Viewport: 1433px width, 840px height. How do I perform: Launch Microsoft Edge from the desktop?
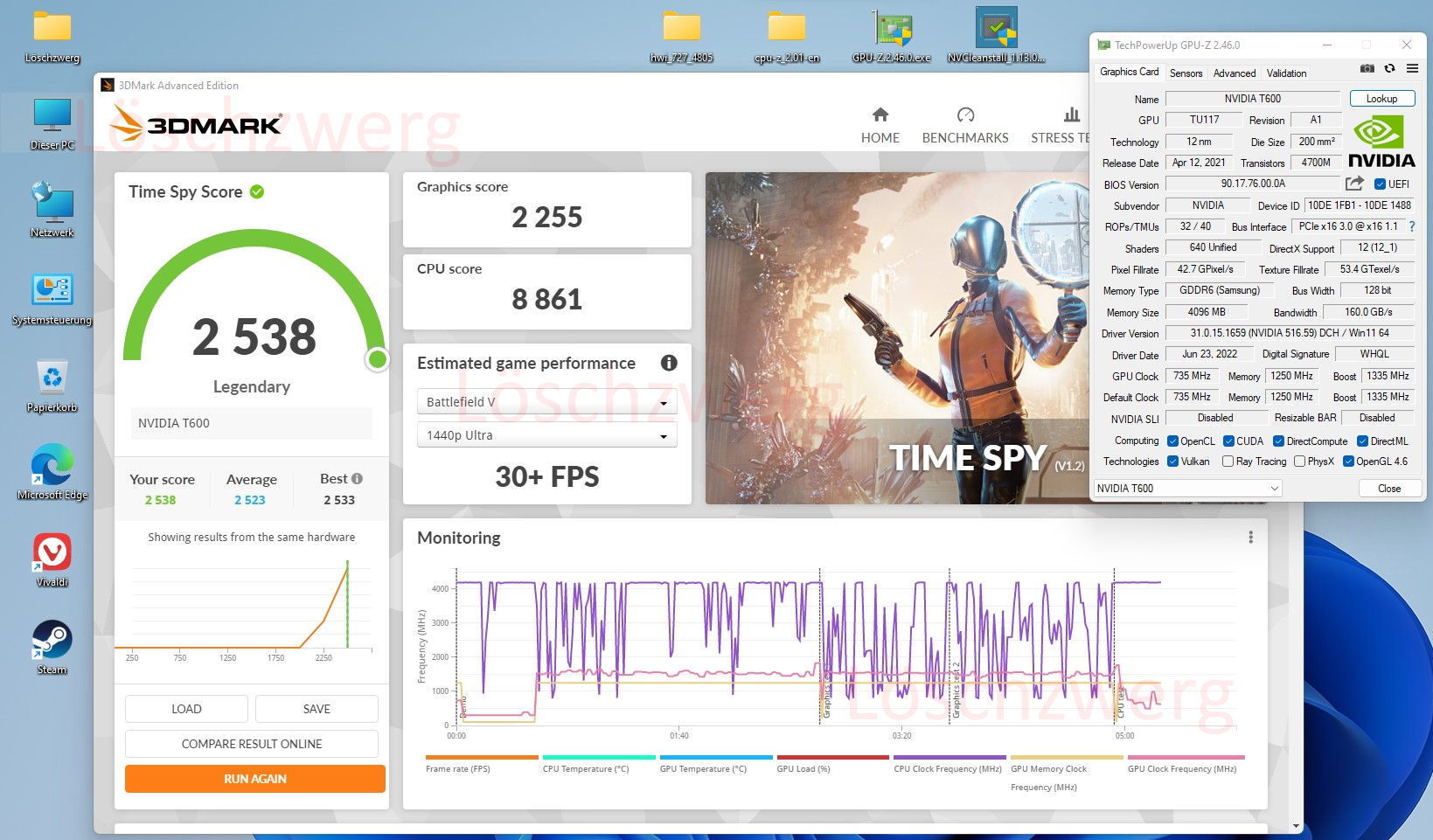[x=52, y=472]
